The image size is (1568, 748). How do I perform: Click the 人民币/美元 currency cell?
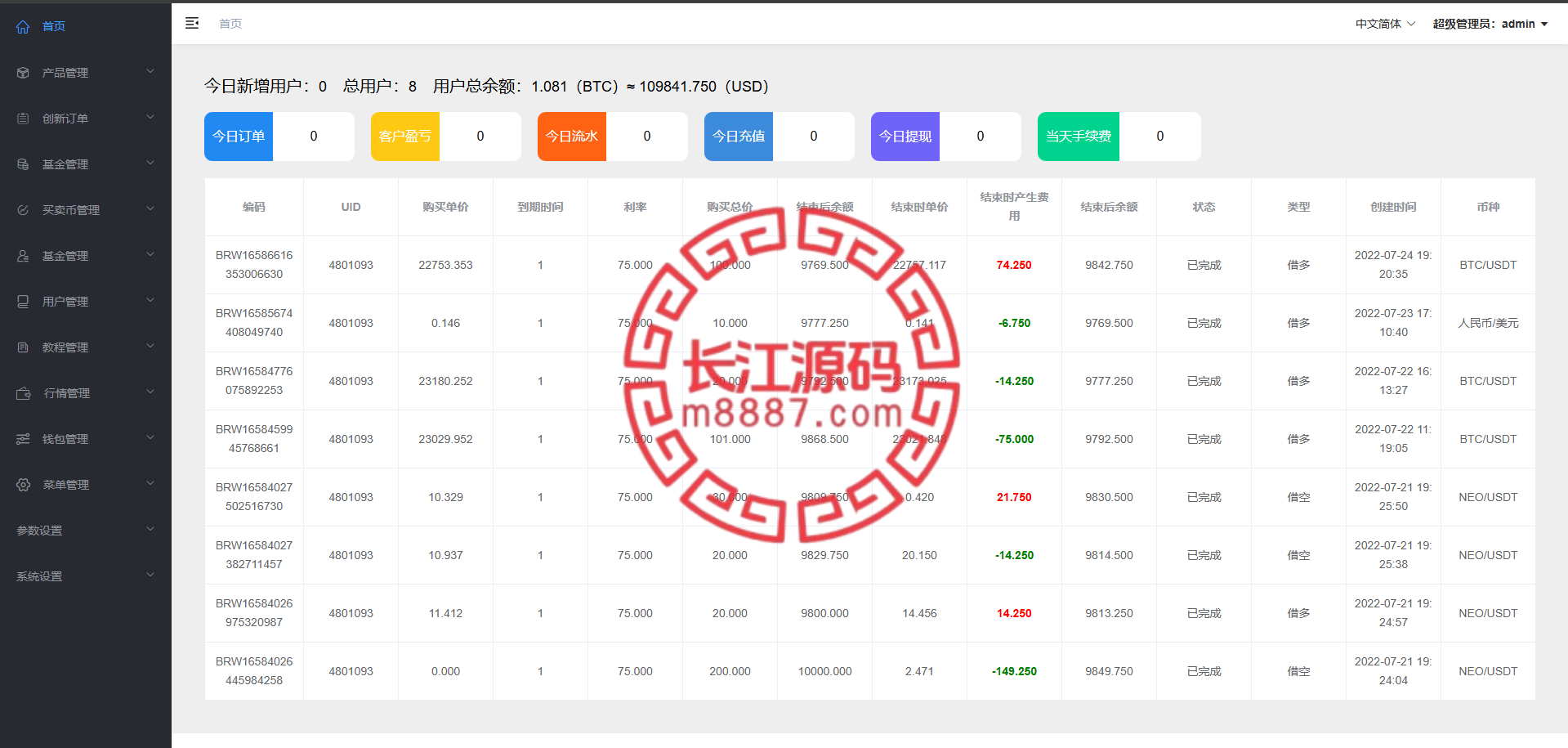(1489, 323)
